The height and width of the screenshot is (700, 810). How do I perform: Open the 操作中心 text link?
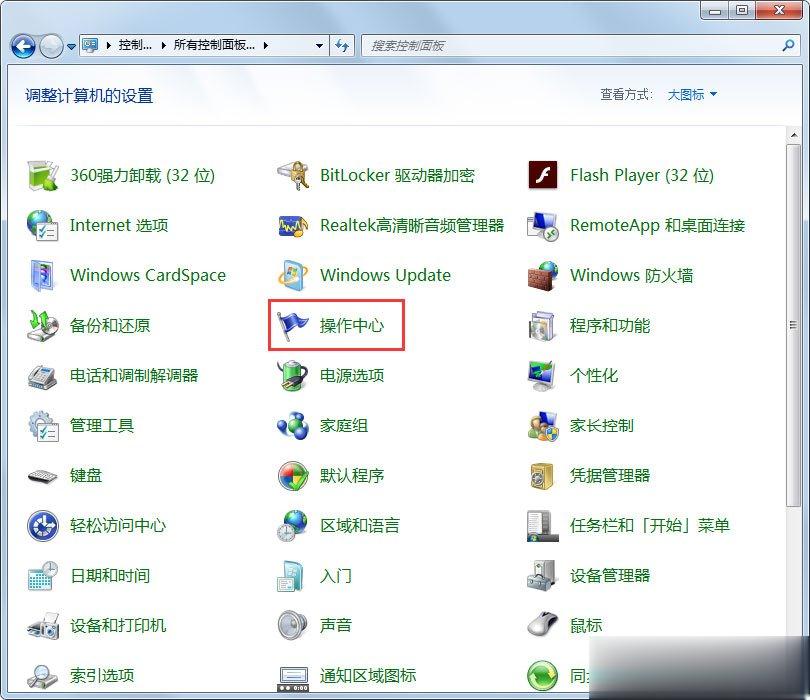tap(352, 325)
